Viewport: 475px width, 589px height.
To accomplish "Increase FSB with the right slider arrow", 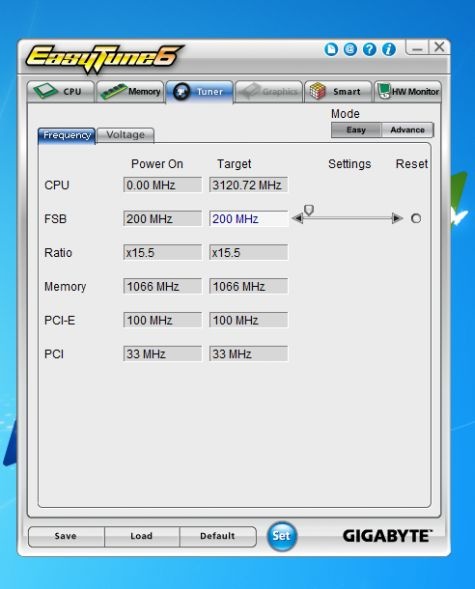I will tap(397, 218).
